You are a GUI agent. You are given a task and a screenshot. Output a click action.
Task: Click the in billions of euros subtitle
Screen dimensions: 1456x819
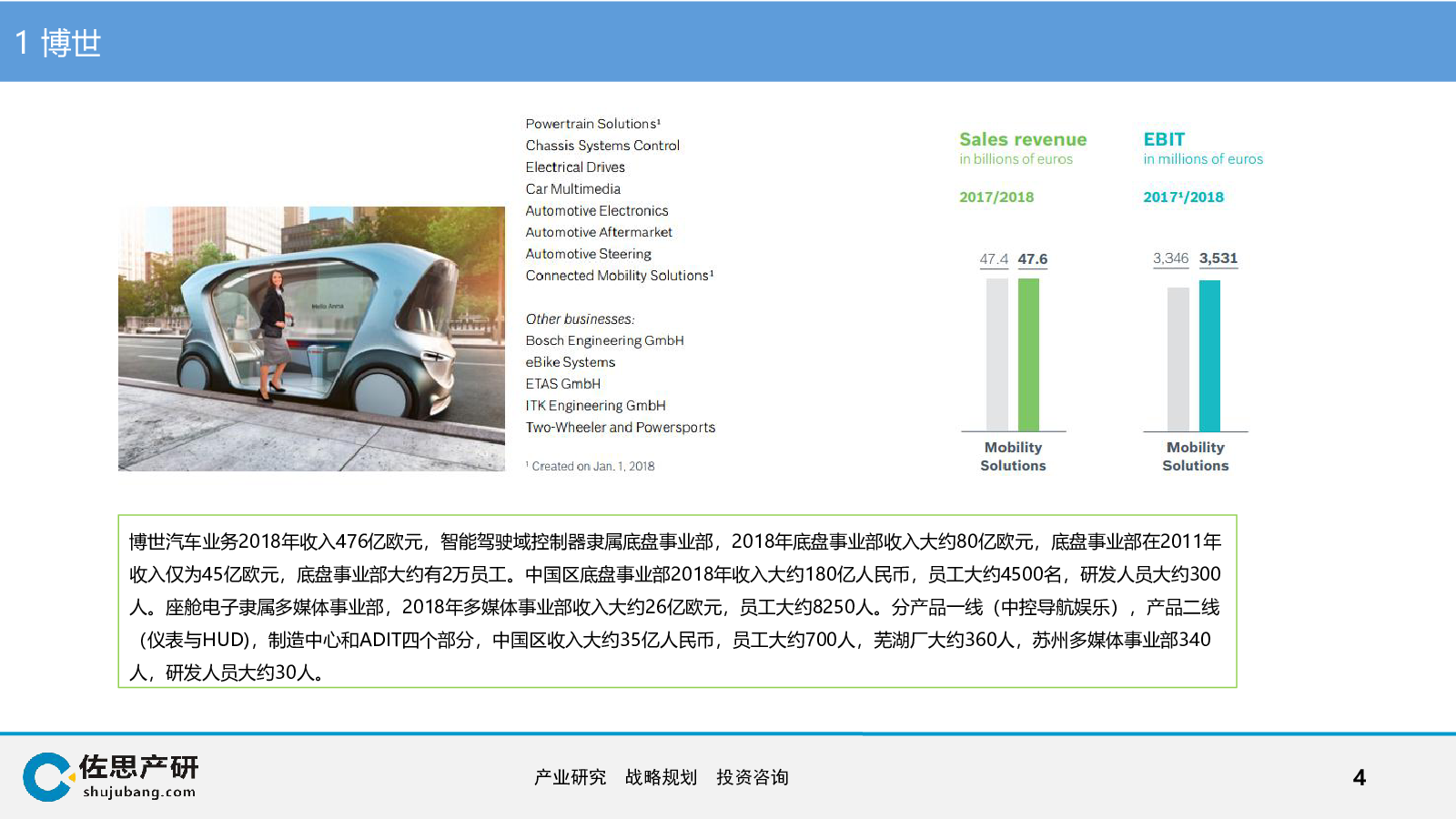pyautogui.click(x=1016, y=159)
